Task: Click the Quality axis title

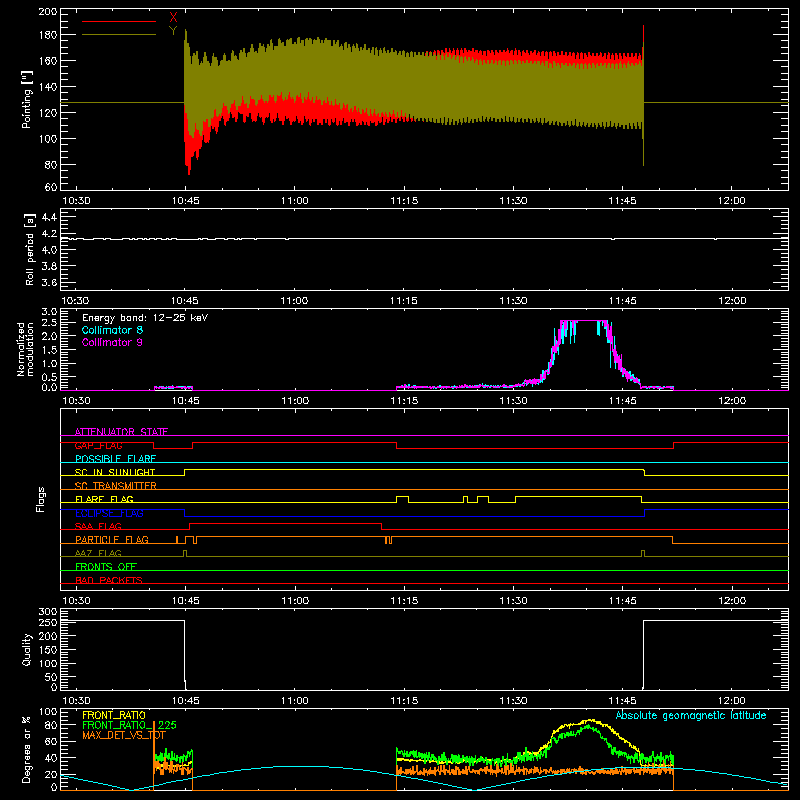Action: coord(27,649)
